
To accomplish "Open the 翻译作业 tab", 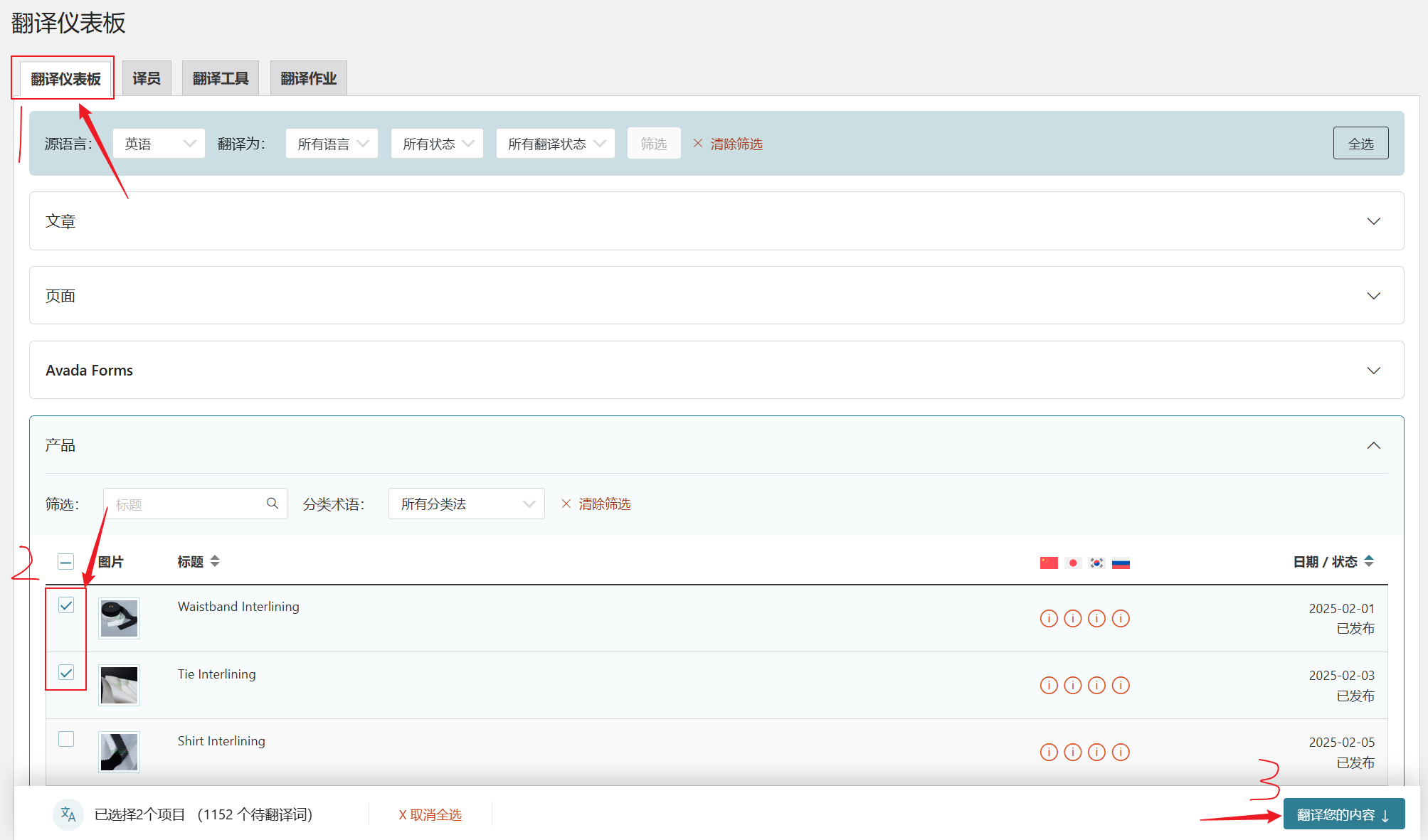I will tap(308, 78).
